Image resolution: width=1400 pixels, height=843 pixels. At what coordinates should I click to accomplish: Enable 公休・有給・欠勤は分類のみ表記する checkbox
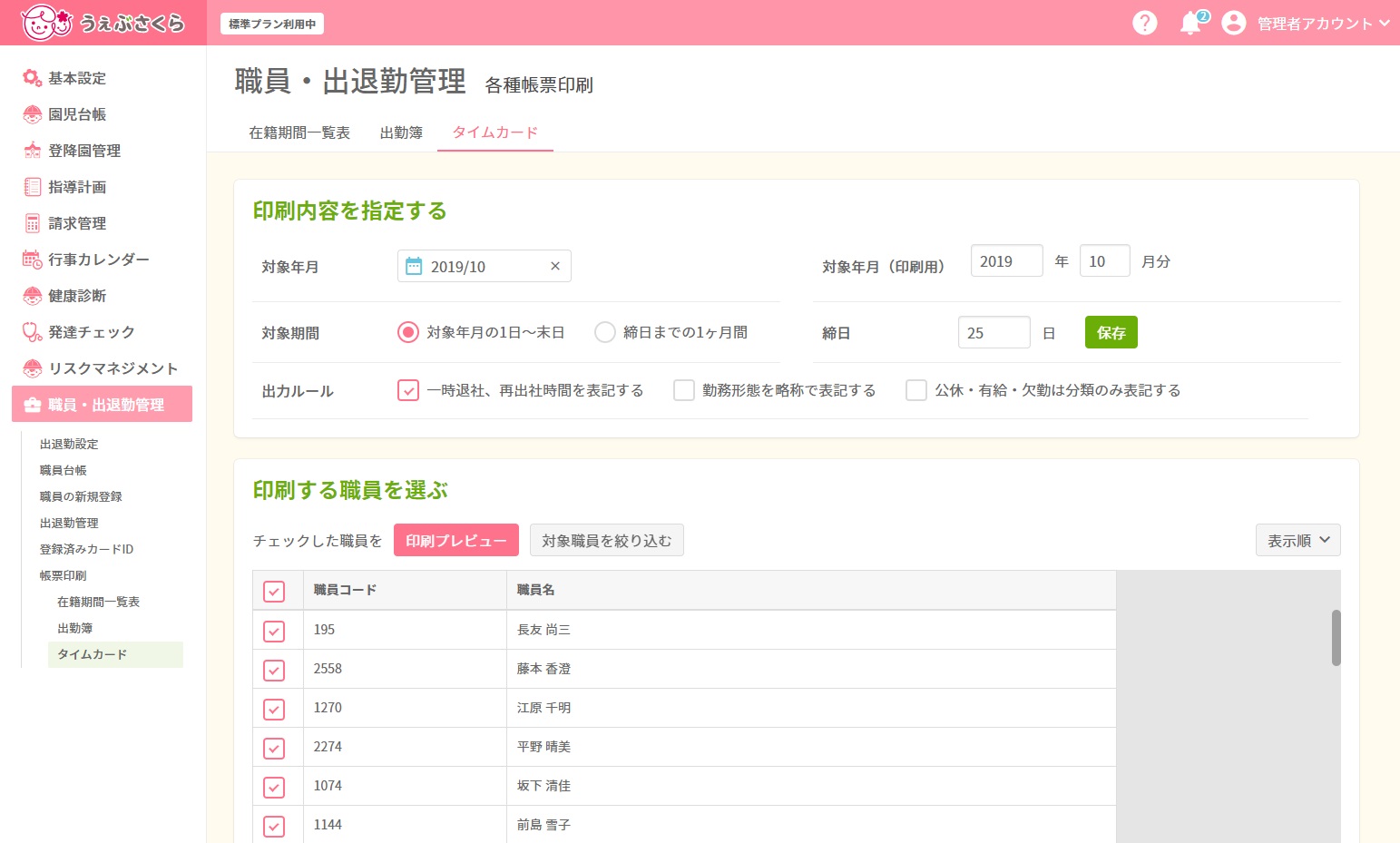(916, 390)
